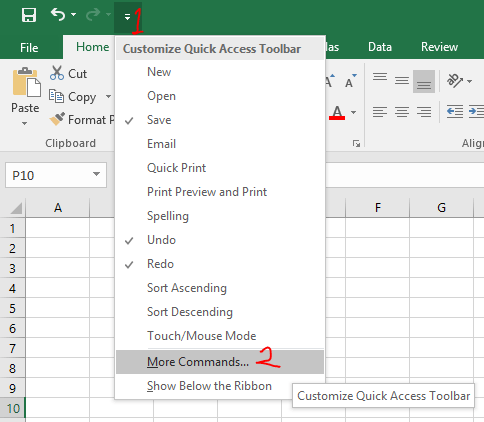This screenshot has height=422, width=484.
Task: Enable Touch/Mouse Mode menu item
Action: click(220, 336)
